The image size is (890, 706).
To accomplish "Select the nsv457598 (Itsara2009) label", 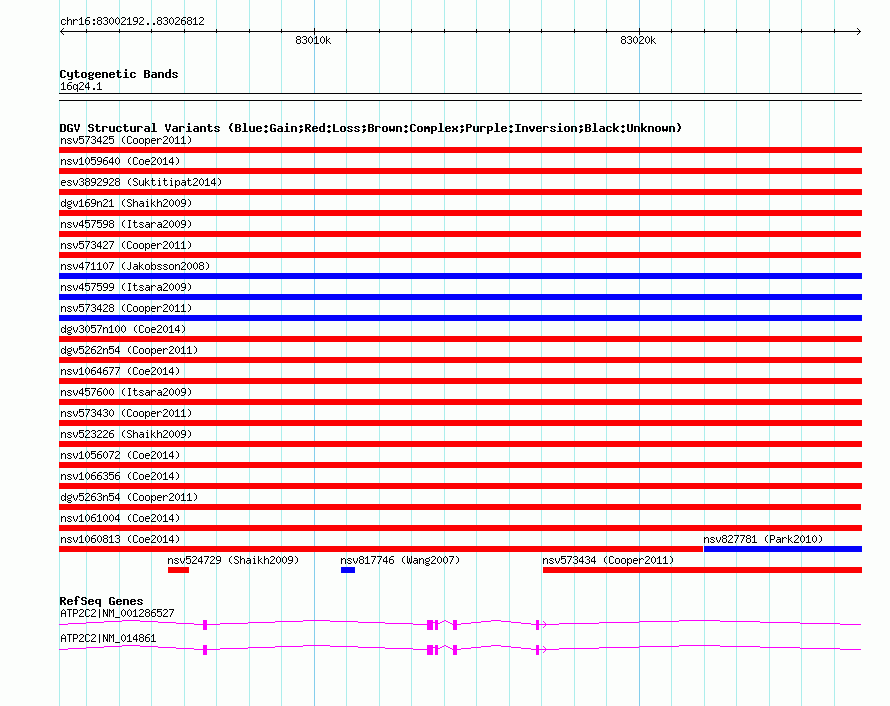I will [x=126, y=224].
